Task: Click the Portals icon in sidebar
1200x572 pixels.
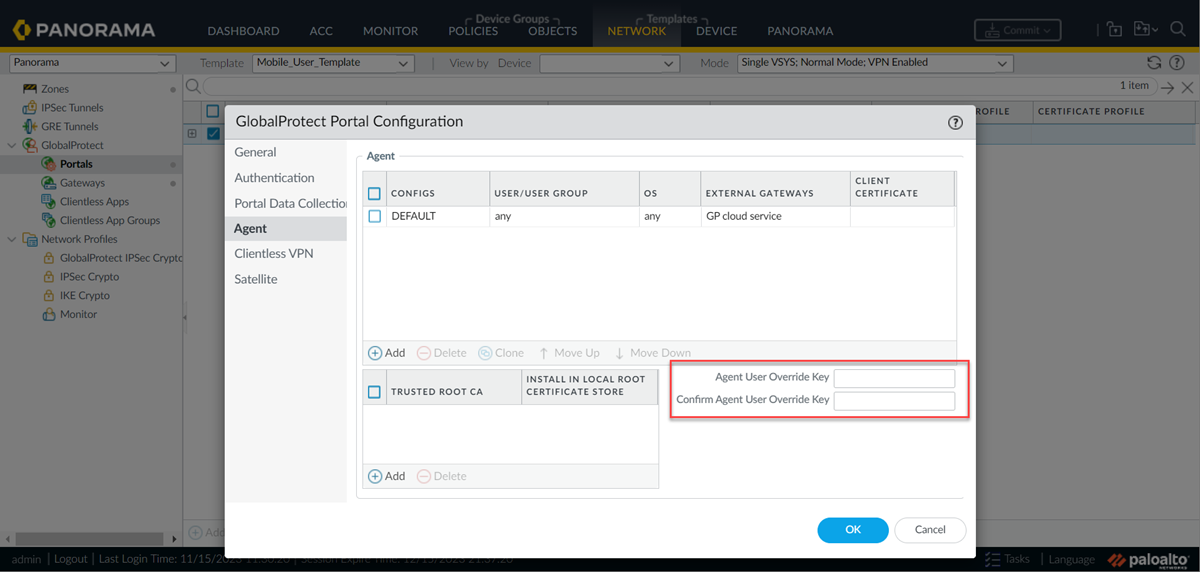Action: (x=49, y=164)
